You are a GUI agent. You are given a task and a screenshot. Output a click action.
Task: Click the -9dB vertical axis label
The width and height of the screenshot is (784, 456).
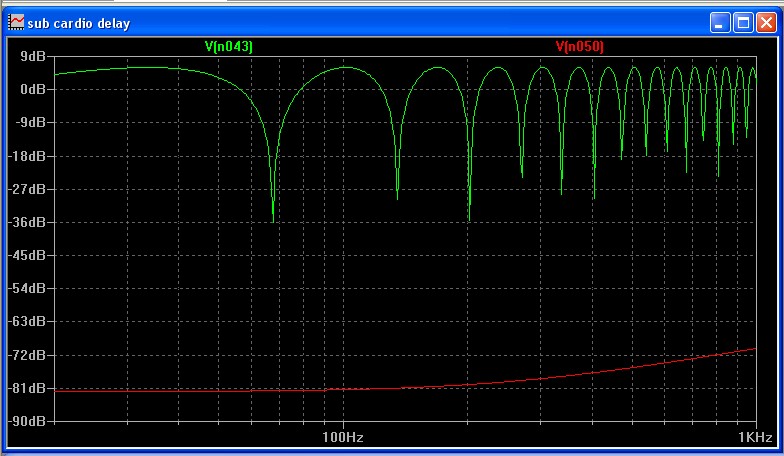[x=30, y=122]
